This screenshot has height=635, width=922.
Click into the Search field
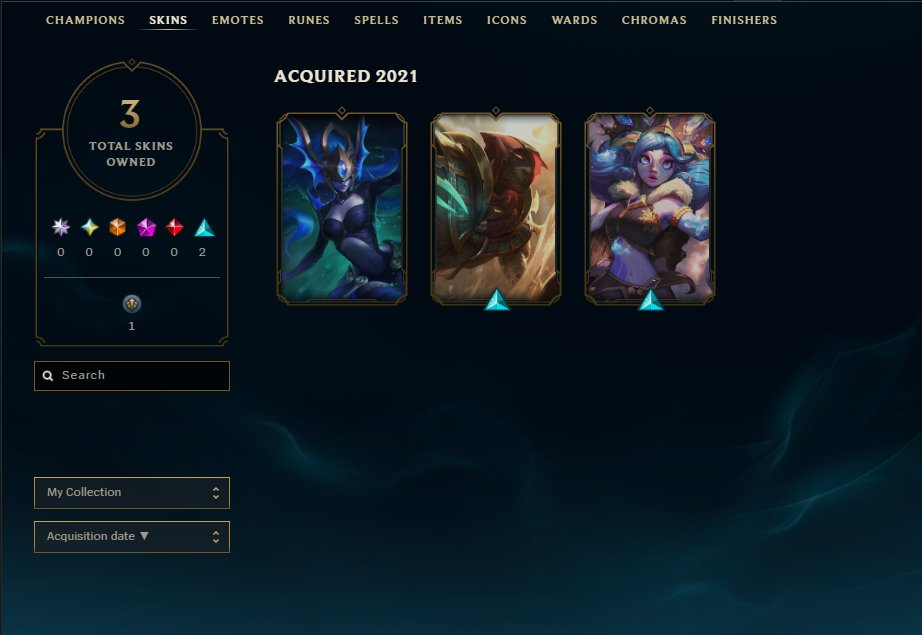coord(132,376)
